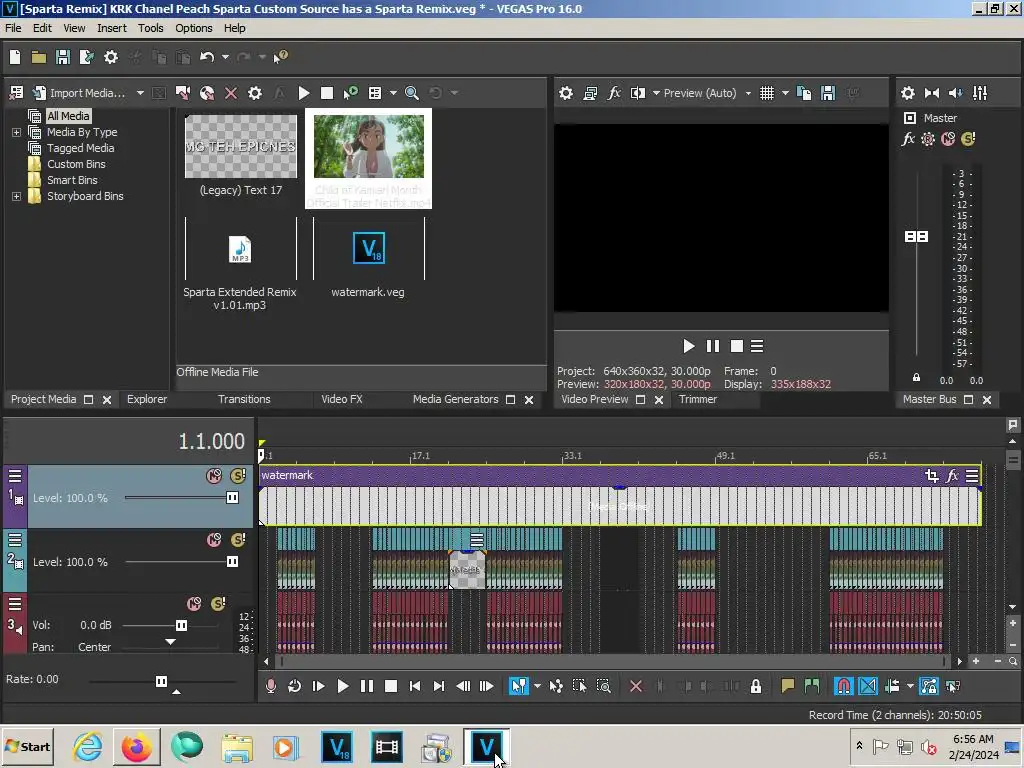
Task: Open the File menu
Action: 13,28
